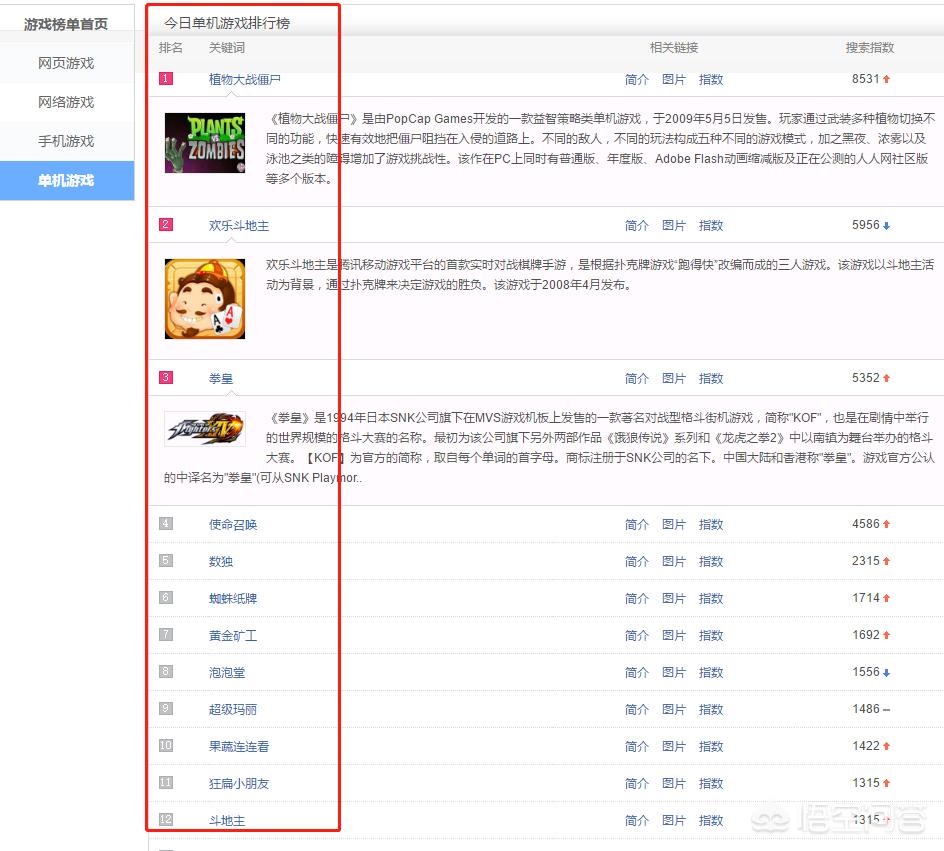Click the rank 10 badge icon
This screenshot has width=944, height=851.
tap(166, 746)
